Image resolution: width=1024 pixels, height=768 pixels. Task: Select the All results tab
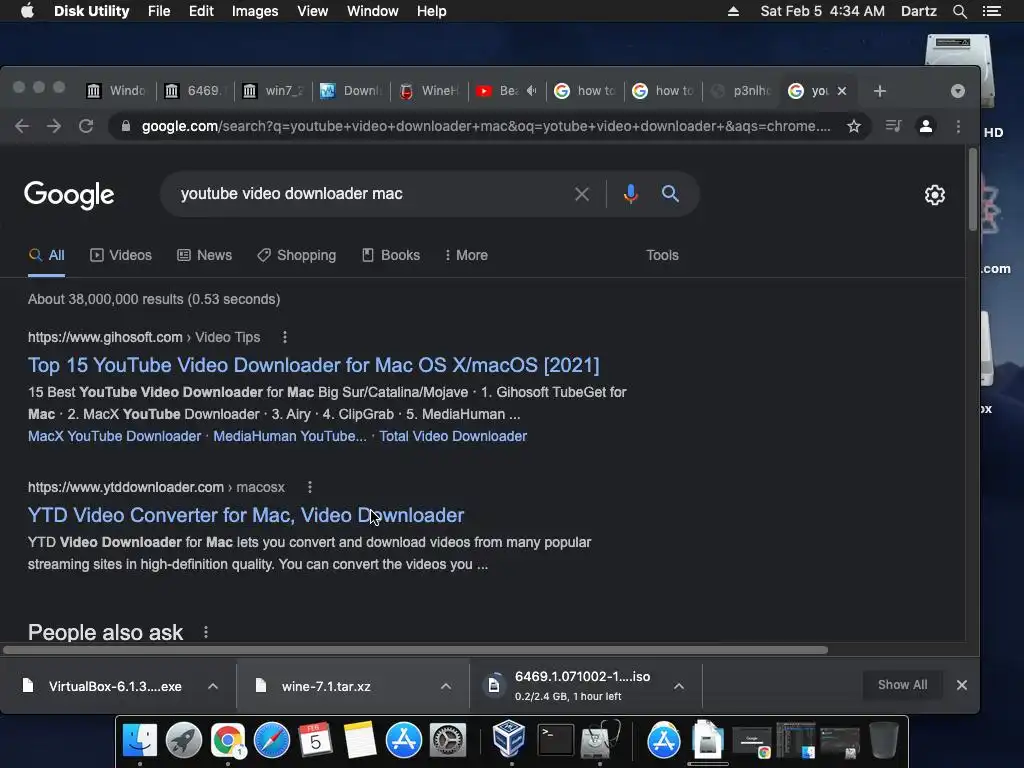click(46, 255)
